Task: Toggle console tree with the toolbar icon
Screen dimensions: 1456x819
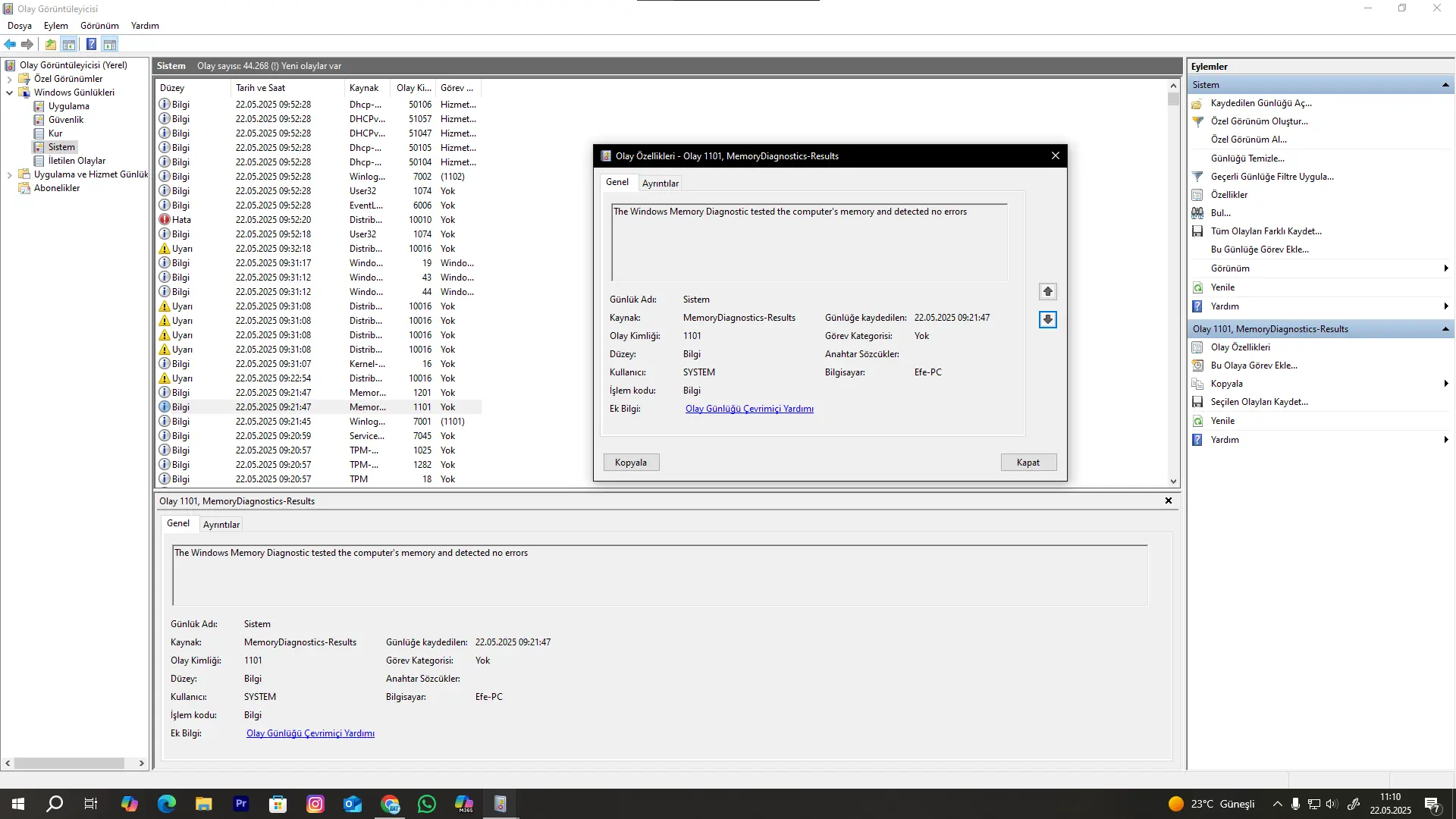Action: tap(69, 44)
